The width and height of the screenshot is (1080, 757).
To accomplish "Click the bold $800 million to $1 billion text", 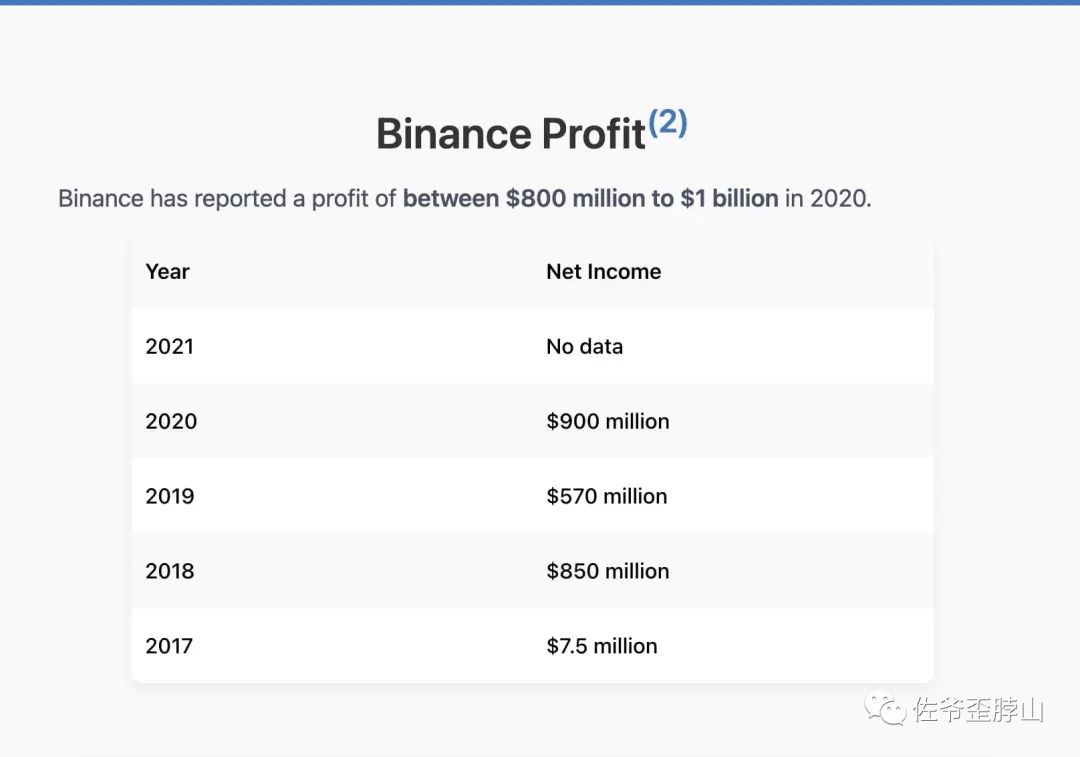I will pos(590,199).
